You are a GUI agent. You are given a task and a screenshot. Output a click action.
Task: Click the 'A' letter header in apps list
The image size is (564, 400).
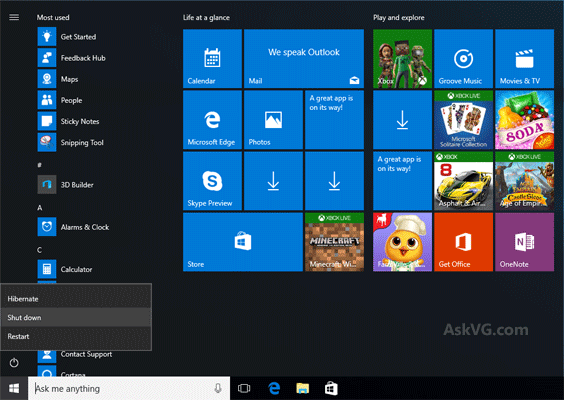tap(40, 208)
